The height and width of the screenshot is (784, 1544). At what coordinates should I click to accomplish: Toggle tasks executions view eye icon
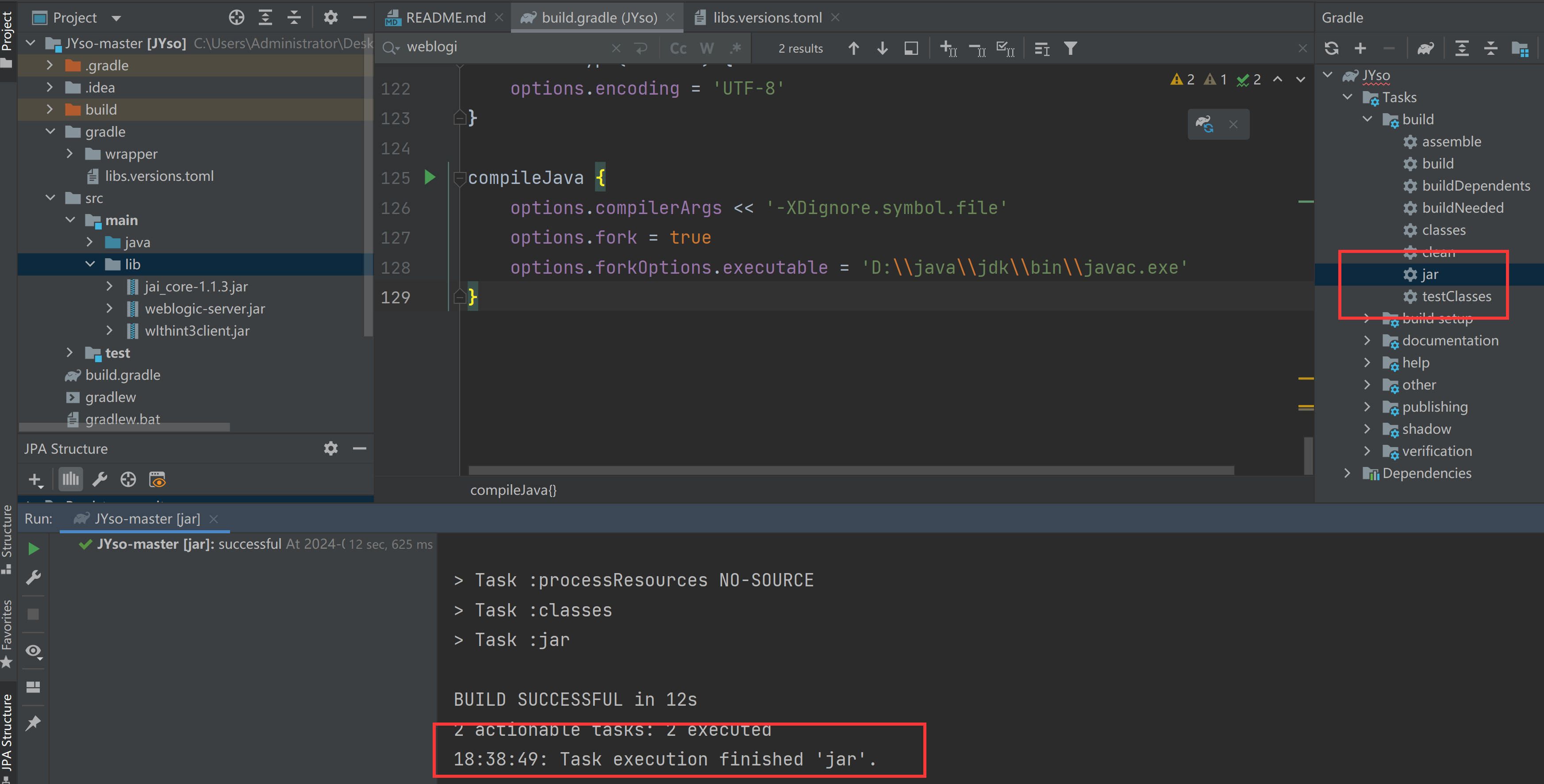pyautogui.click(x=34, y=651)
